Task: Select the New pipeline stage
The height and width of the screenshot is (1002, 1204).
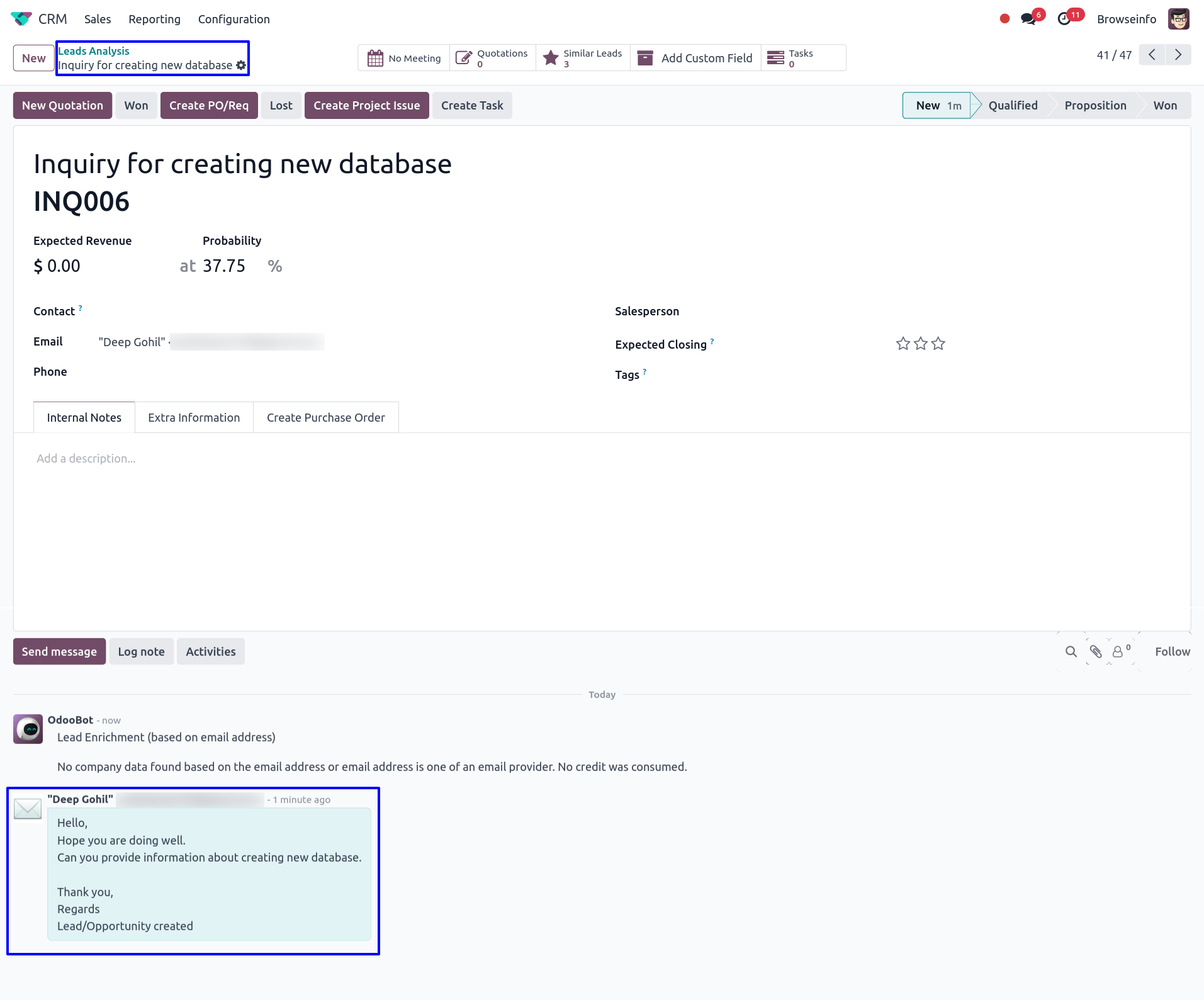Action: click(x=938, y=105)
